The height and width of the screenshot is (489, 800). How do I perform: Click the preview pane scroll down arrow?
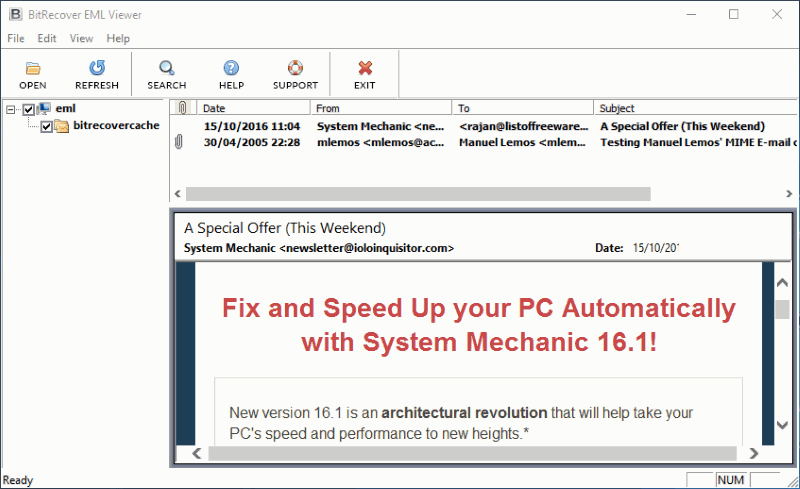coord(782,424)
